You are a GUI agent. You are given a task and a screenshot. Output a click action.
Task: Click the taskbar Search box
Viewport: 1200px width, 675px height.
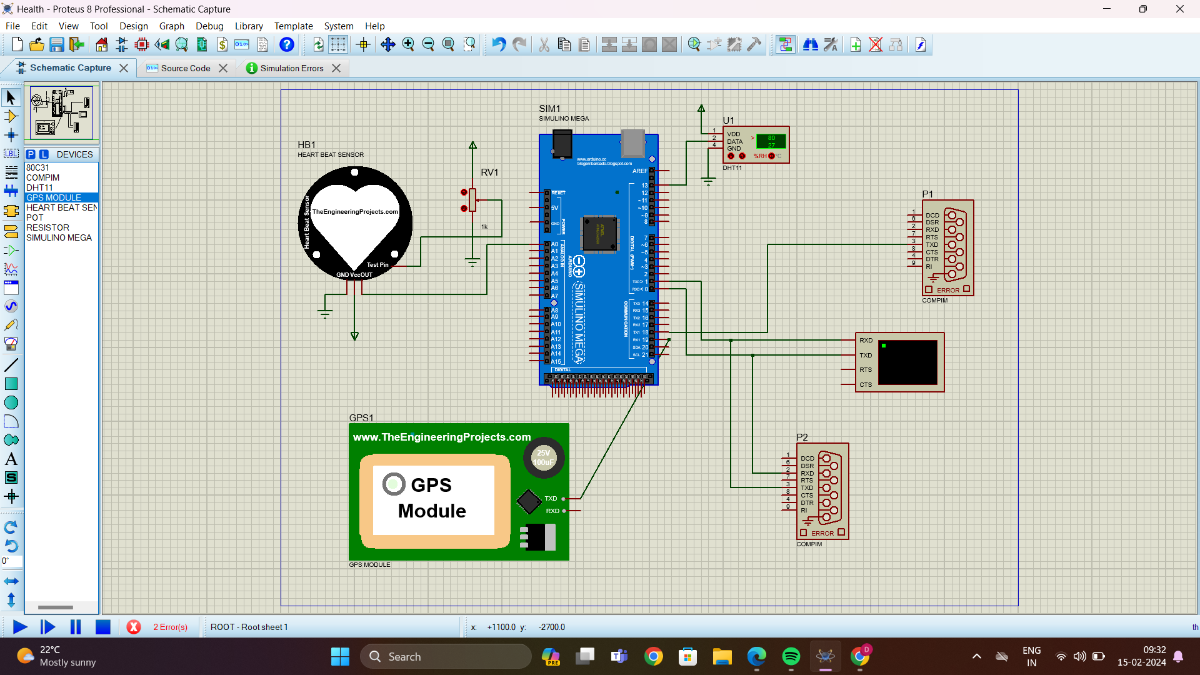pyautogui.click(x=446, y=657)
